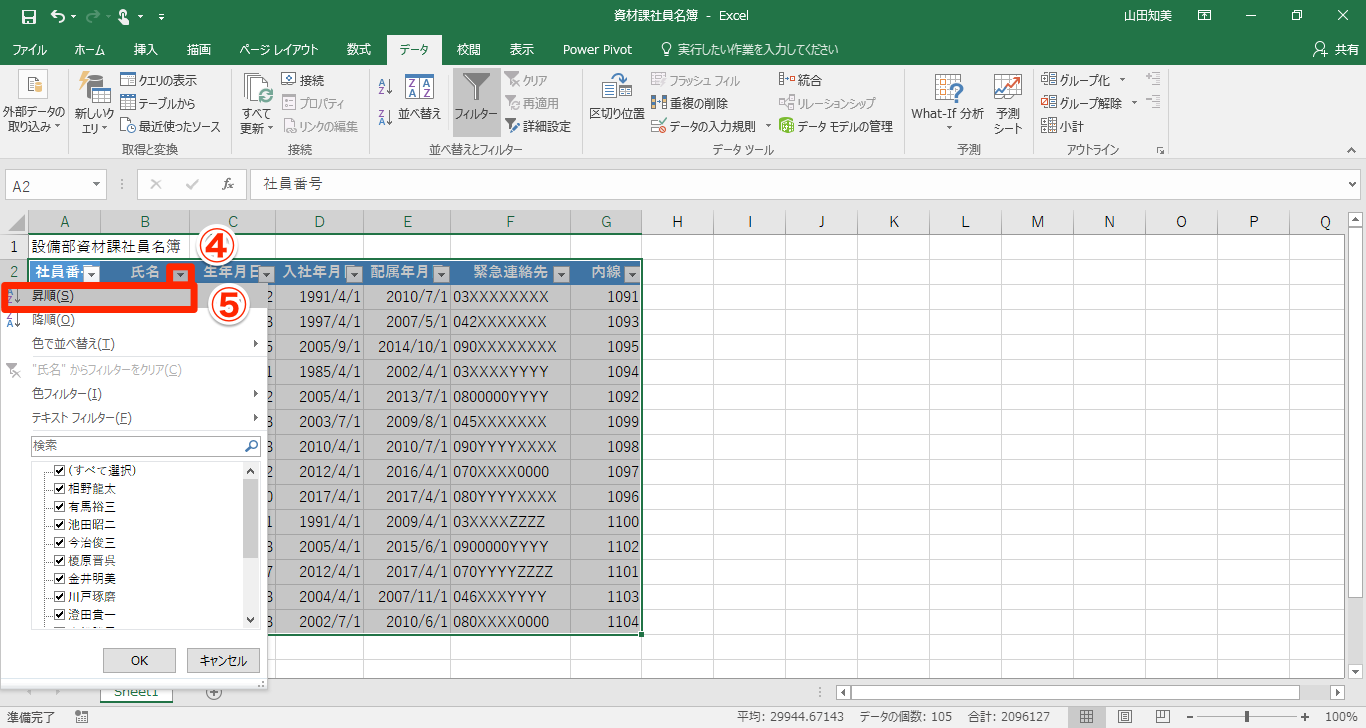Click the zoom slider handle in the status bar
The height and width of the screenshot is (728, 1366).
(1247, 717)
